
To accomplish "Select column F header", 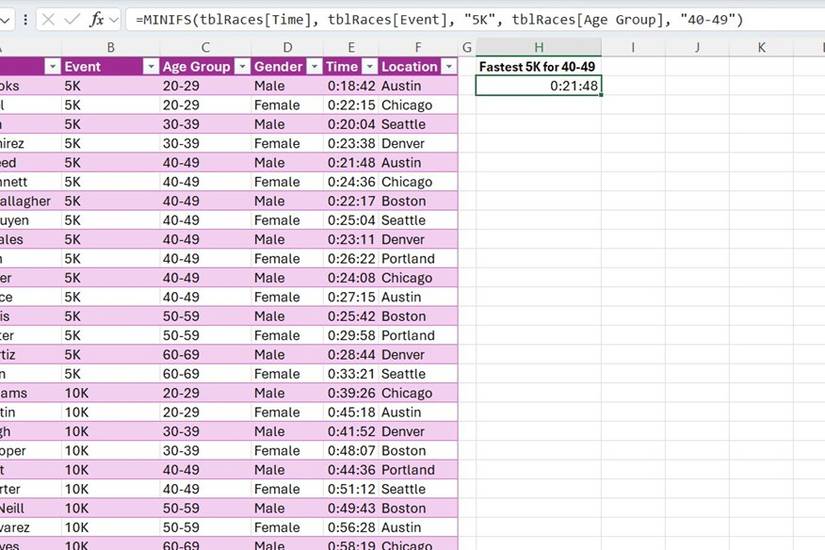I will click(x=418, y=47).
